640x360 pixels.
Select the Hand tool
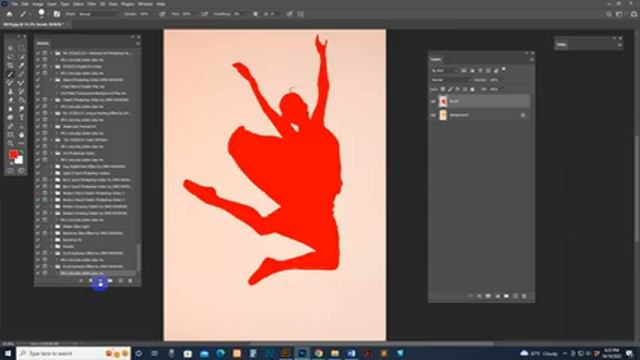pyautogui.click(x=21, y=135)
